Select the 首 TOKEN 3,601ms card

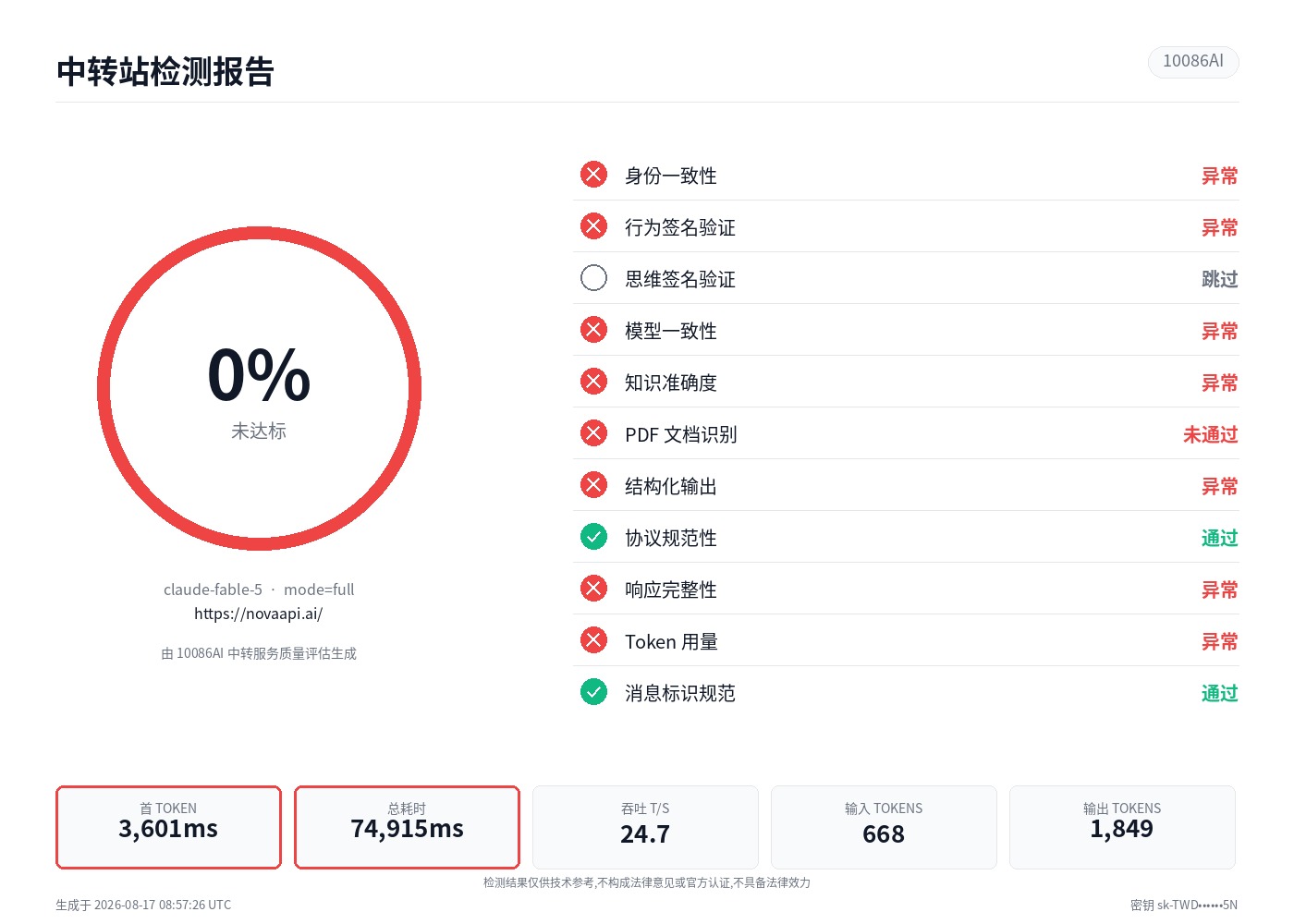pos(168,827)
